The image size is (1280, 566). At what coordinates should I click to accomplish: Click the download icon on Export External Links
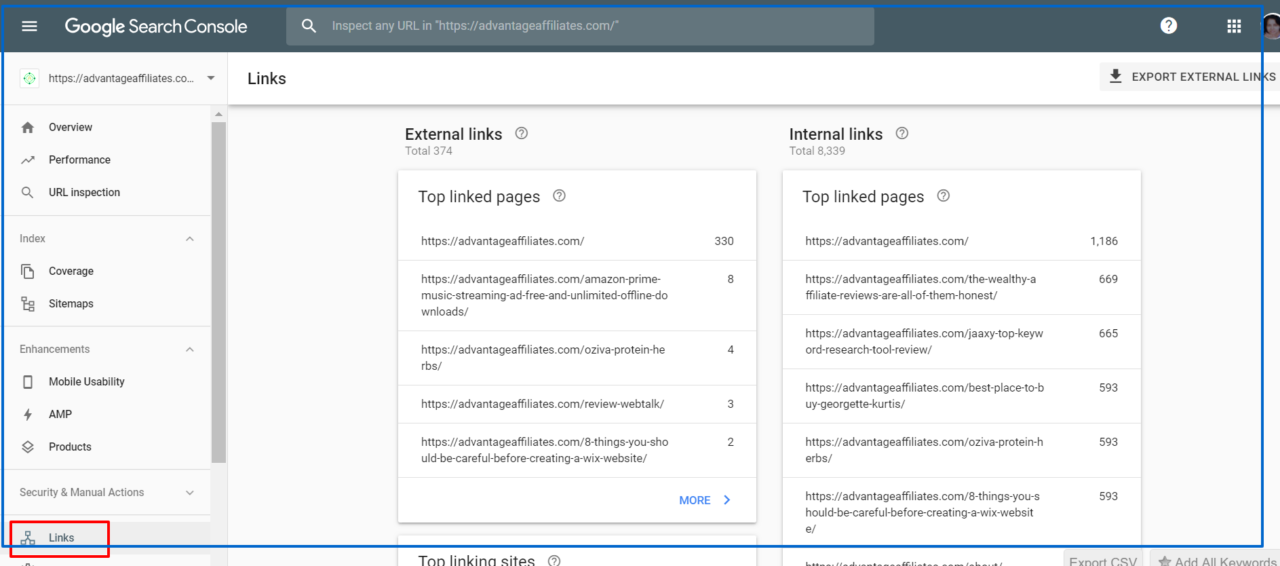[x=1116, y=76]
